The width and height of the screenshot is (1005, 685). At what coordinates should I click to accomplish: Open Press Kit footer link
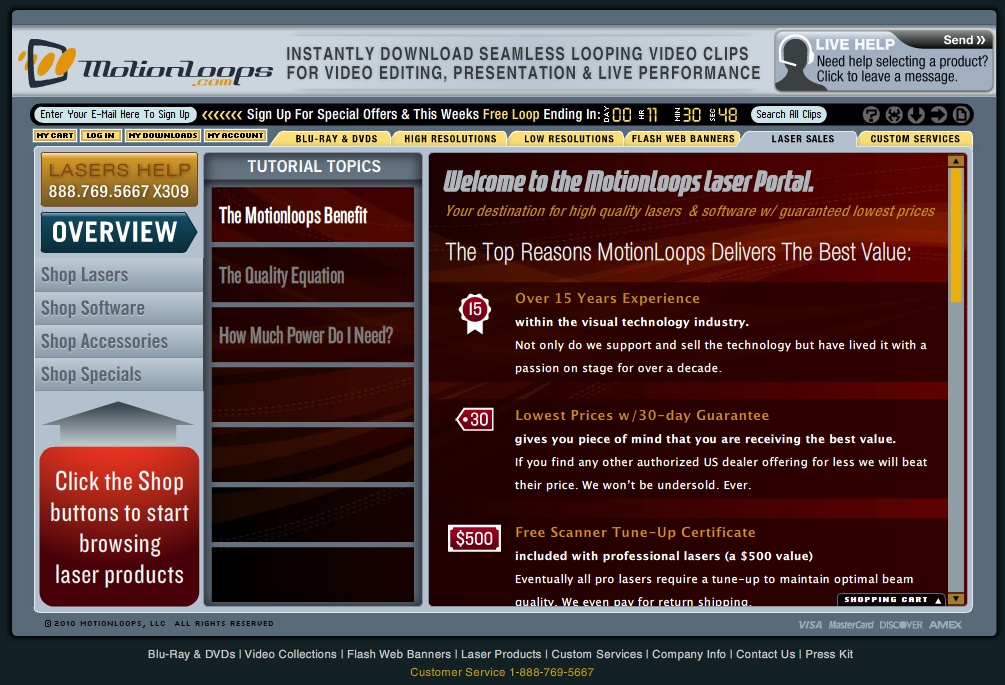click(829, 654)
